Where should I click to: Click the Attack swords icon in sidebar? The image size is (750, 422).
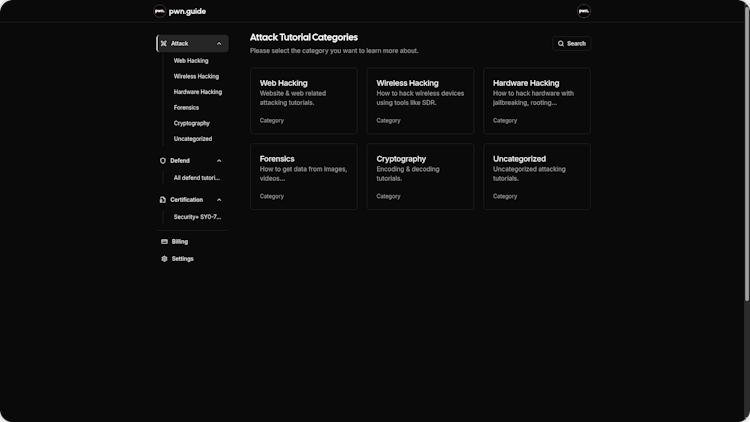pos(164,44)
